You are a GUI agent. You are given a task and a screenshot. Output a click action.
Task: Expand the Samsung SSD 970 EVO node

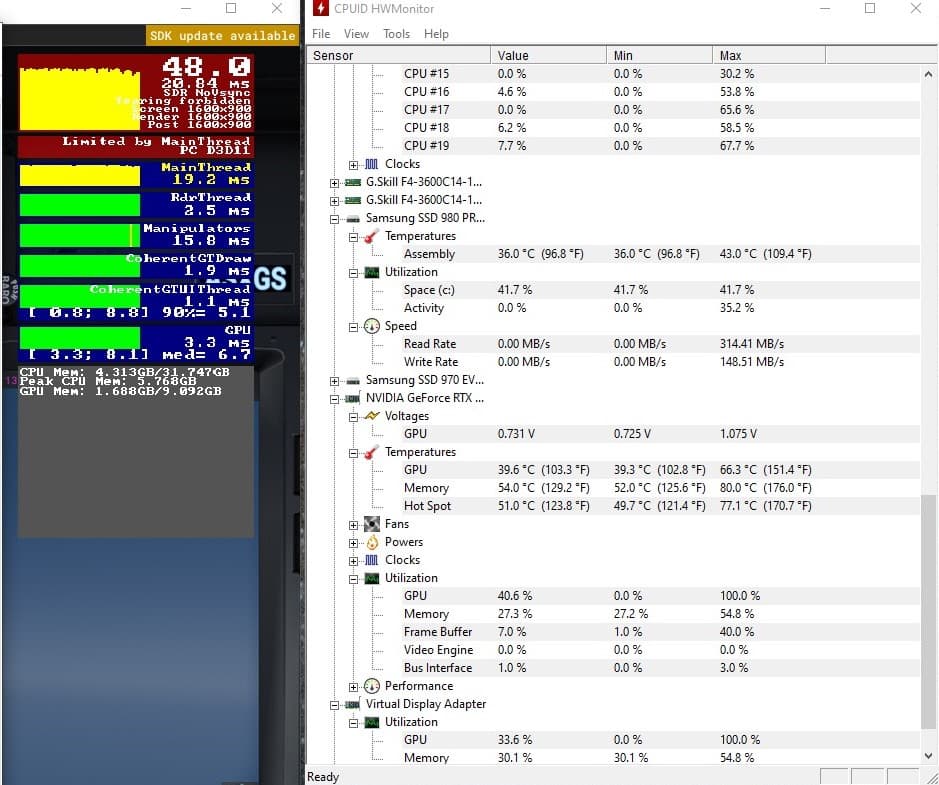pyautogui.click(x=335, y=380)
